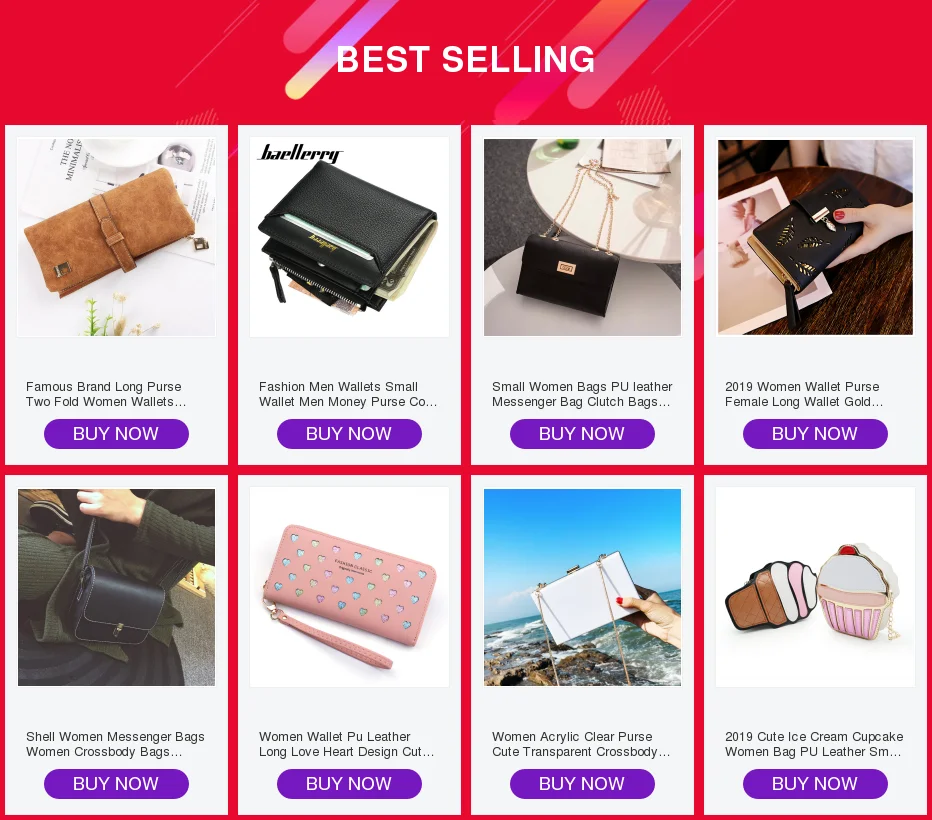Buy the Small Women Bags PU leather
This screenshot has height=820, width=932.
tap(582, 434)
